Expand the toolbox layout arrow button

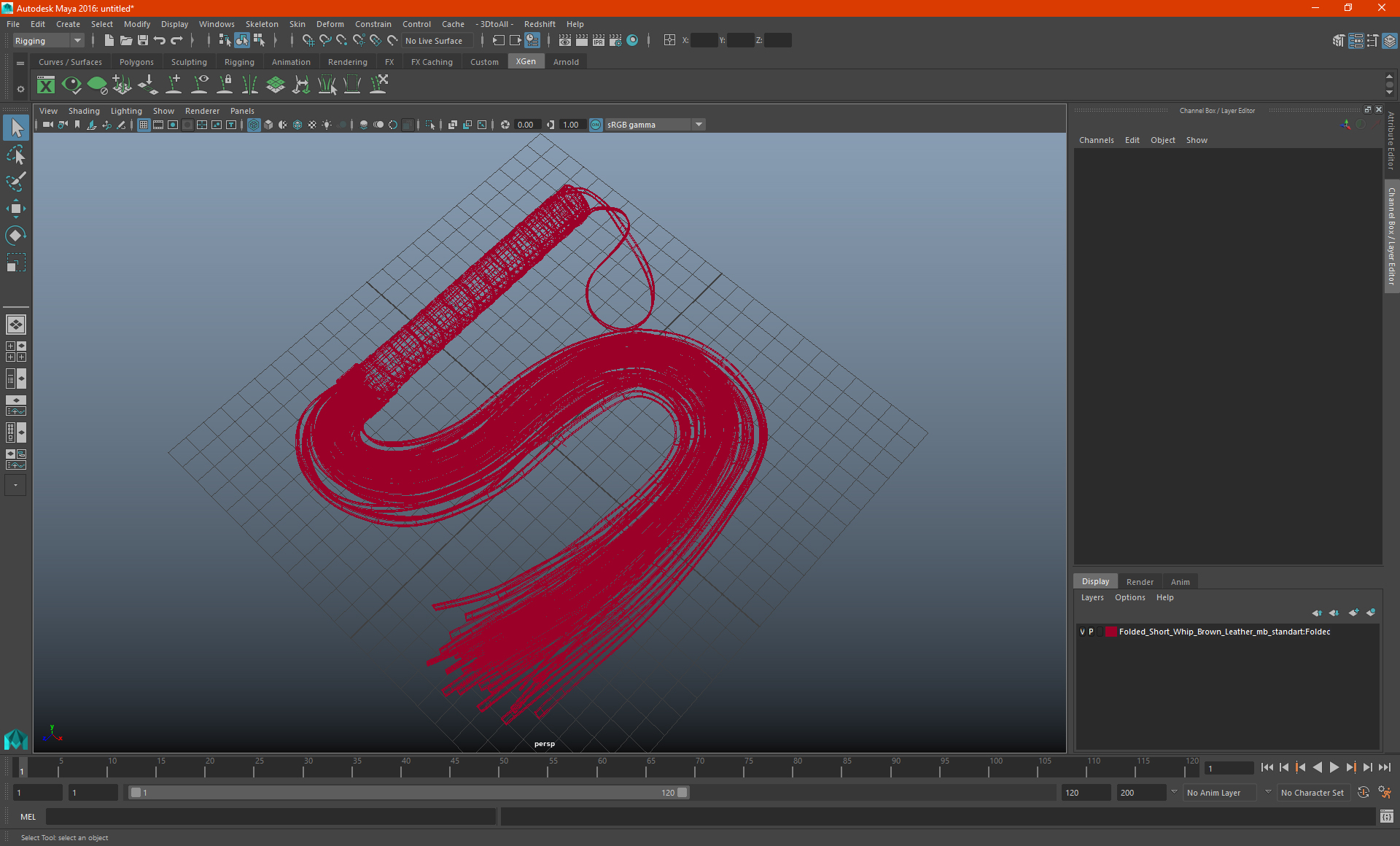point(15,485)
